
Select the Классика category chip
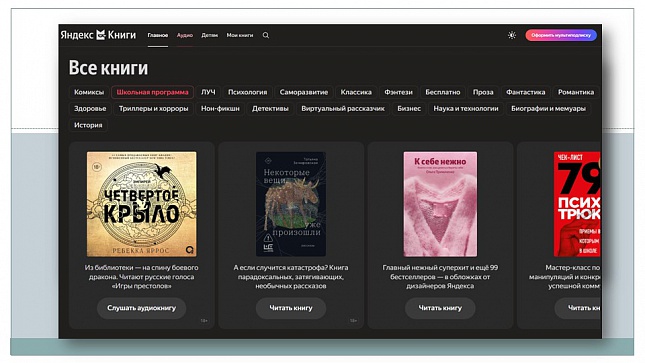[x=356, y=92]
